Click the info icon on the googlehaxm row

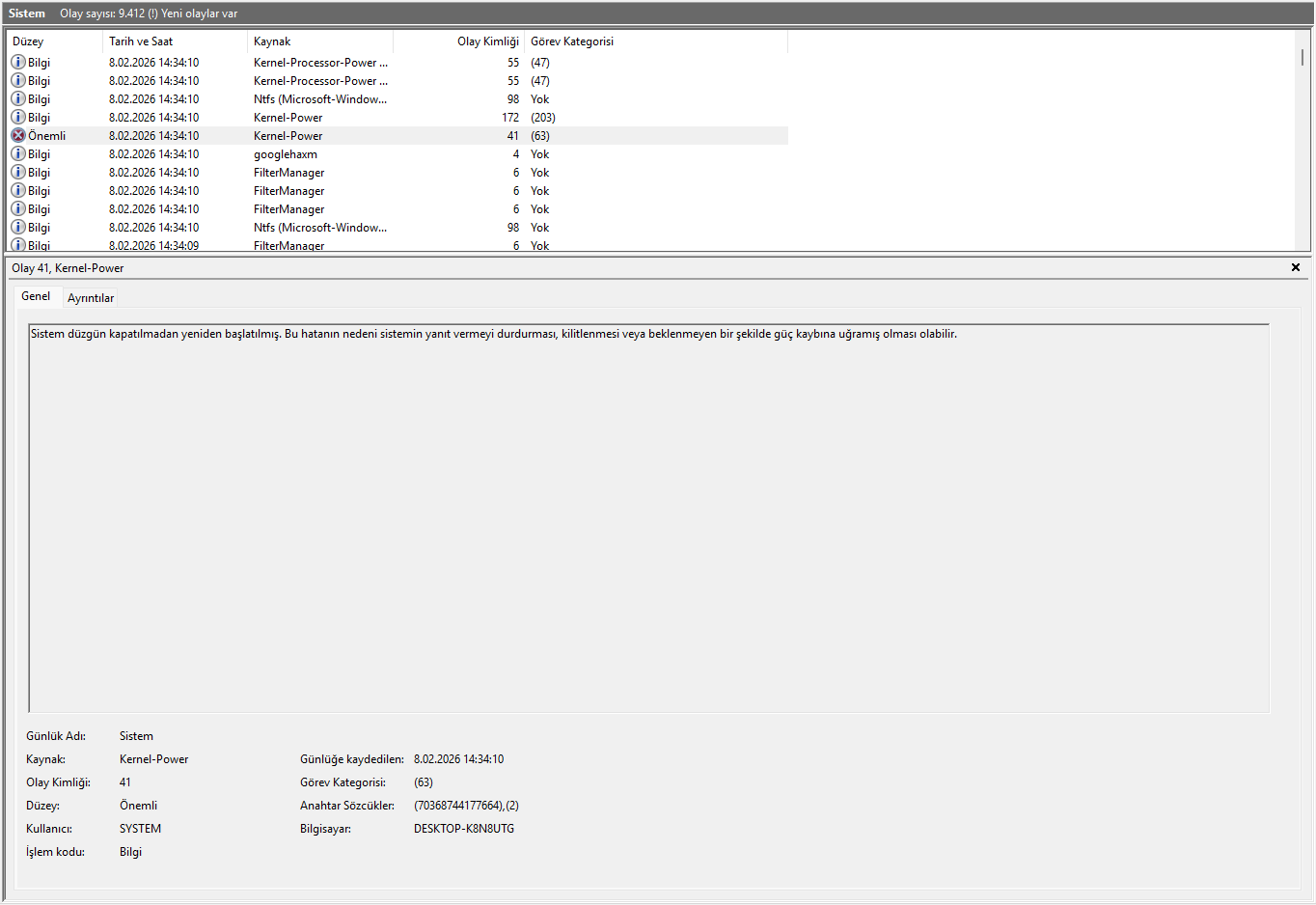[17, 154]
